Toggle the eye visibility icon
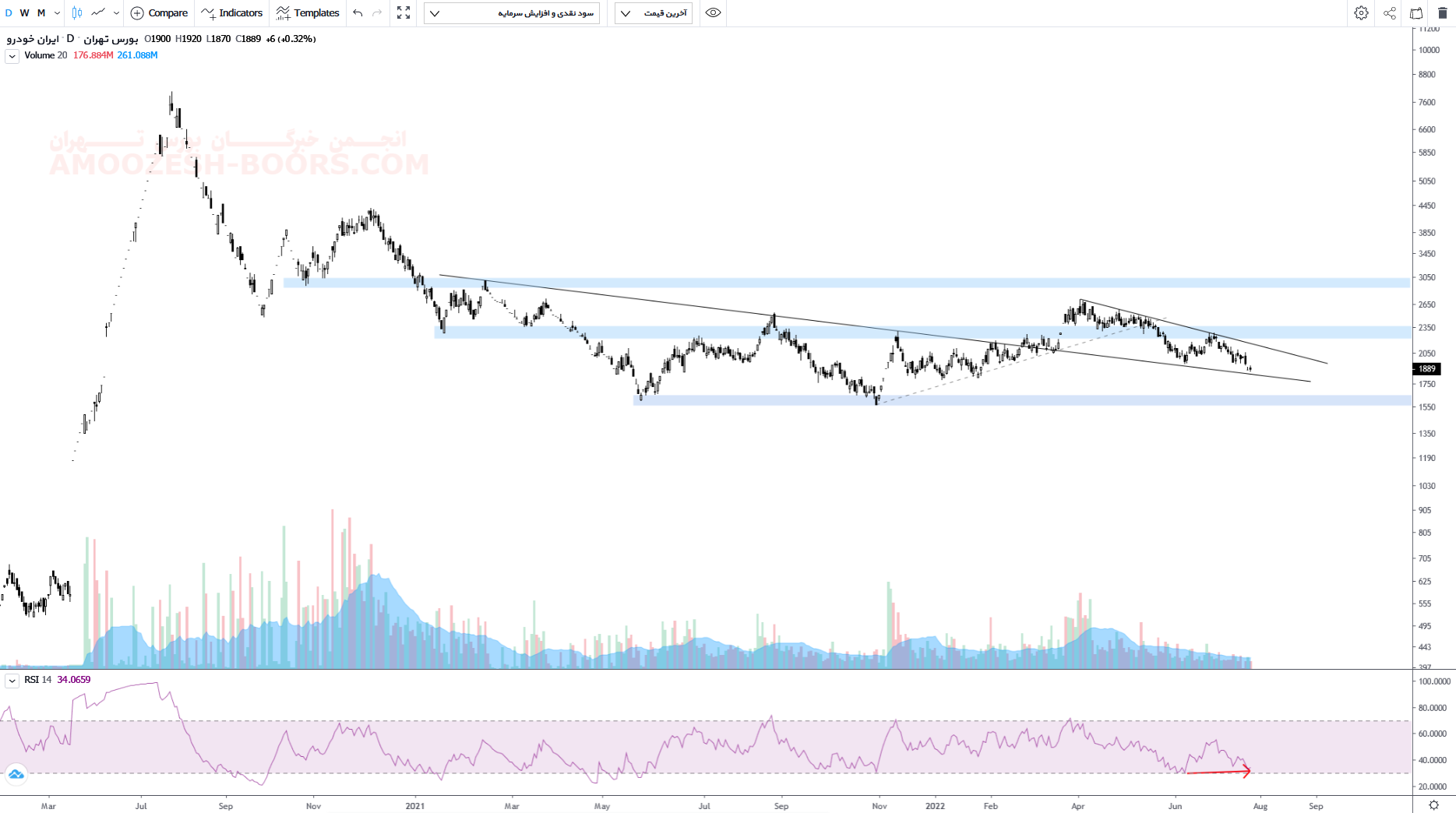This screenshot has height=813, width=1456. tap(713, 12)
